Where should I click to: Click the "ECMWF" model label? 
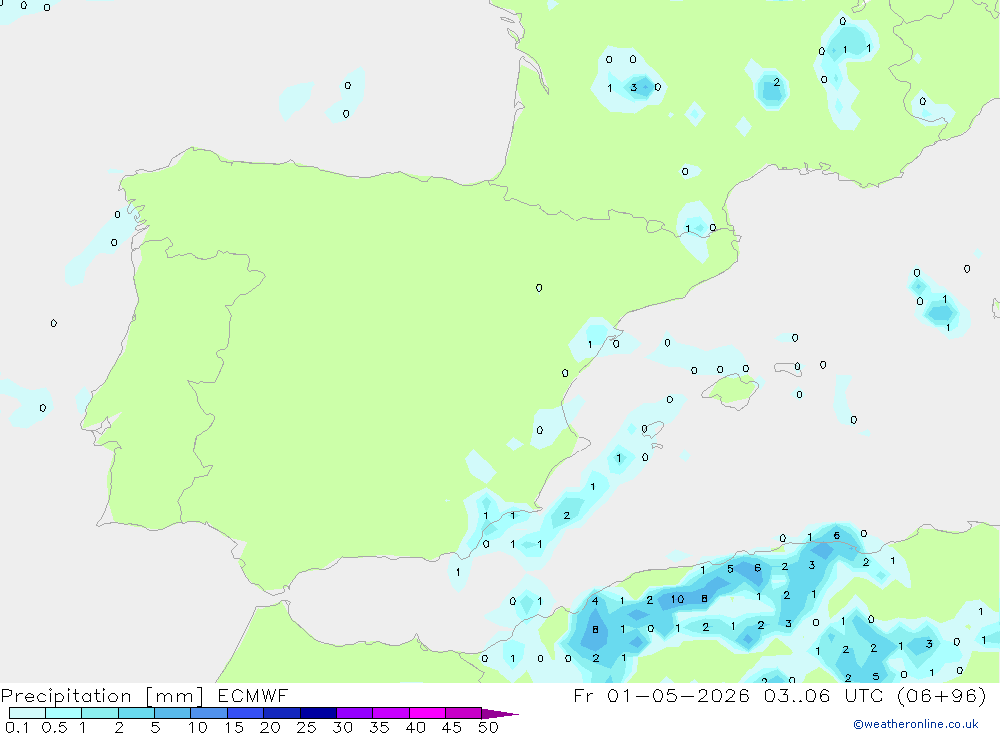tap(253, 695)
